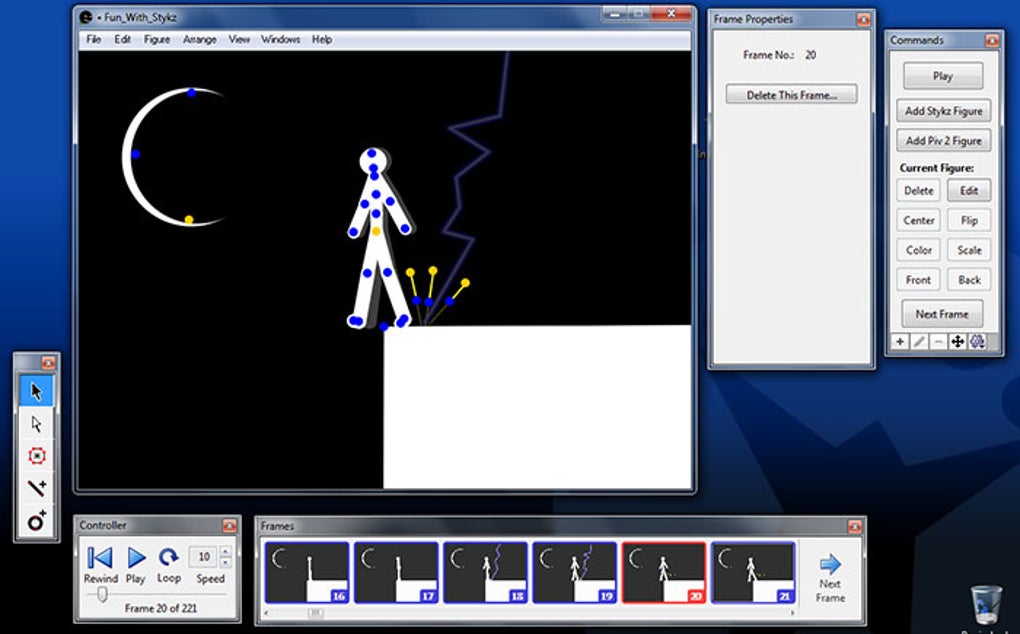The height and width of the screenshot is (634, 1020).
Task: Close the Frame Properties panel
Action: (863, 20)
